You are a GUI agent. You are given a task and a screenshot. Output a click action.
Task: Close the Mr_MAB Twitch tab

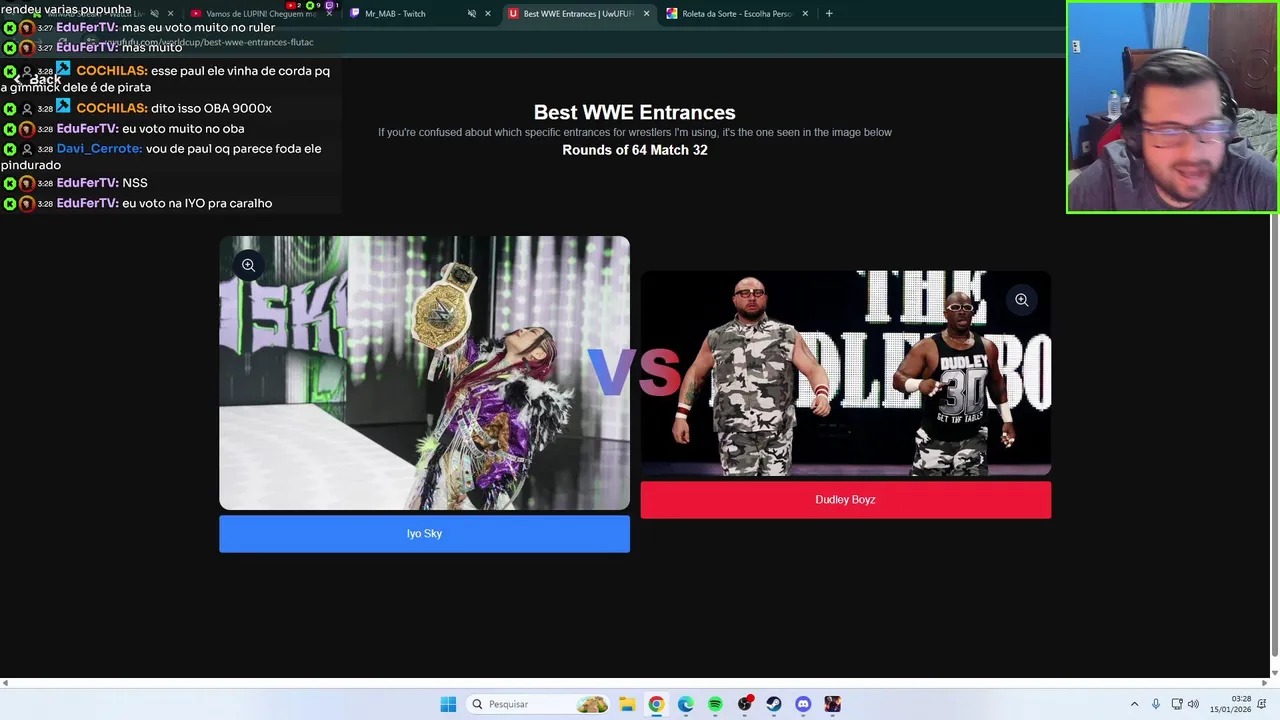488,14
